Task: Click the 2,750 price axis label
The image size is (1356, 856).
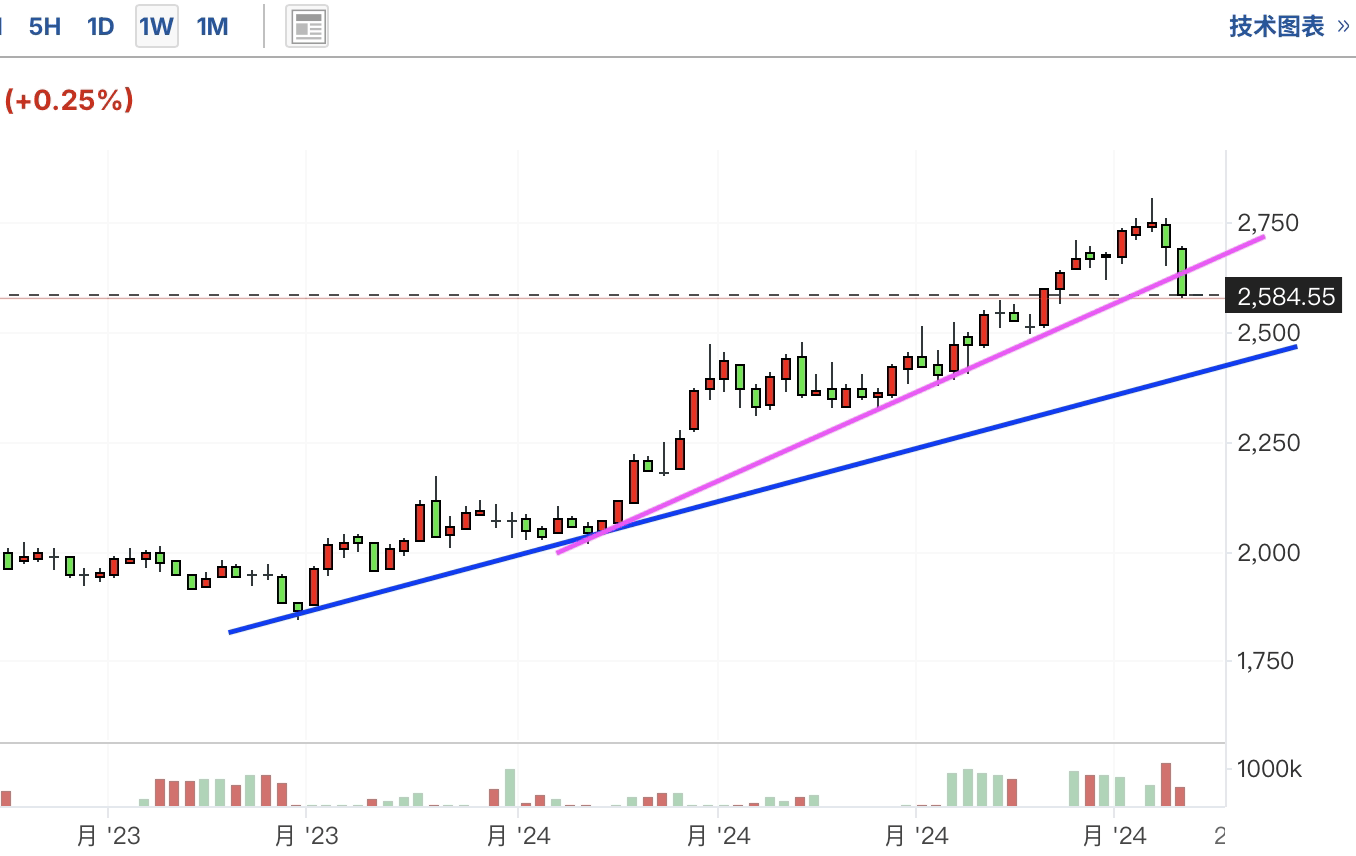Action: (x=1268, y=222)
